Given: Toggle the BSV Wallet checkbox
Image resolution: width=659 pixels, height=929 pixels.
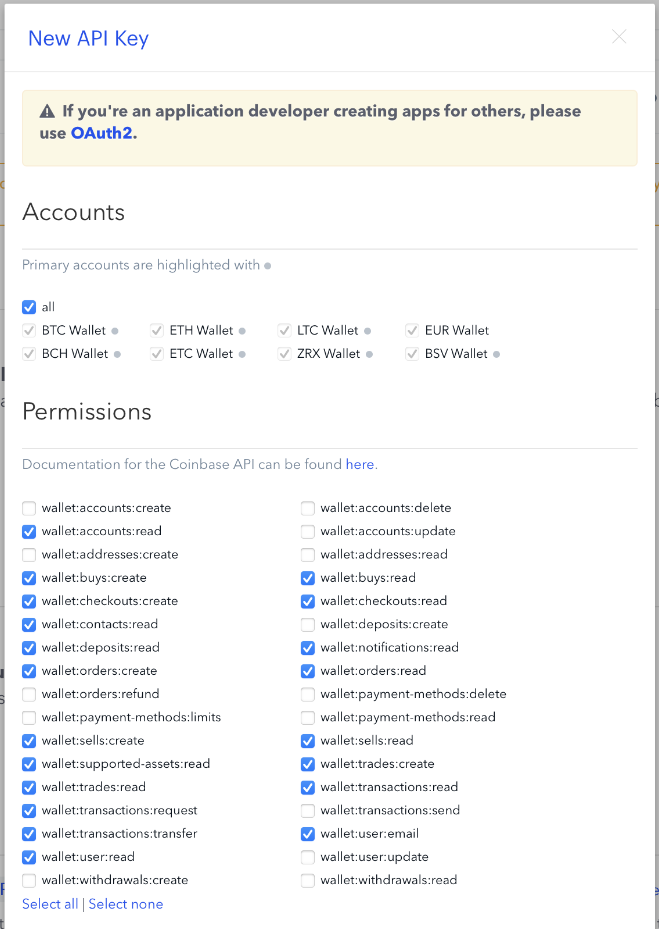Looking at the screenshot, I should pos(413,353).
